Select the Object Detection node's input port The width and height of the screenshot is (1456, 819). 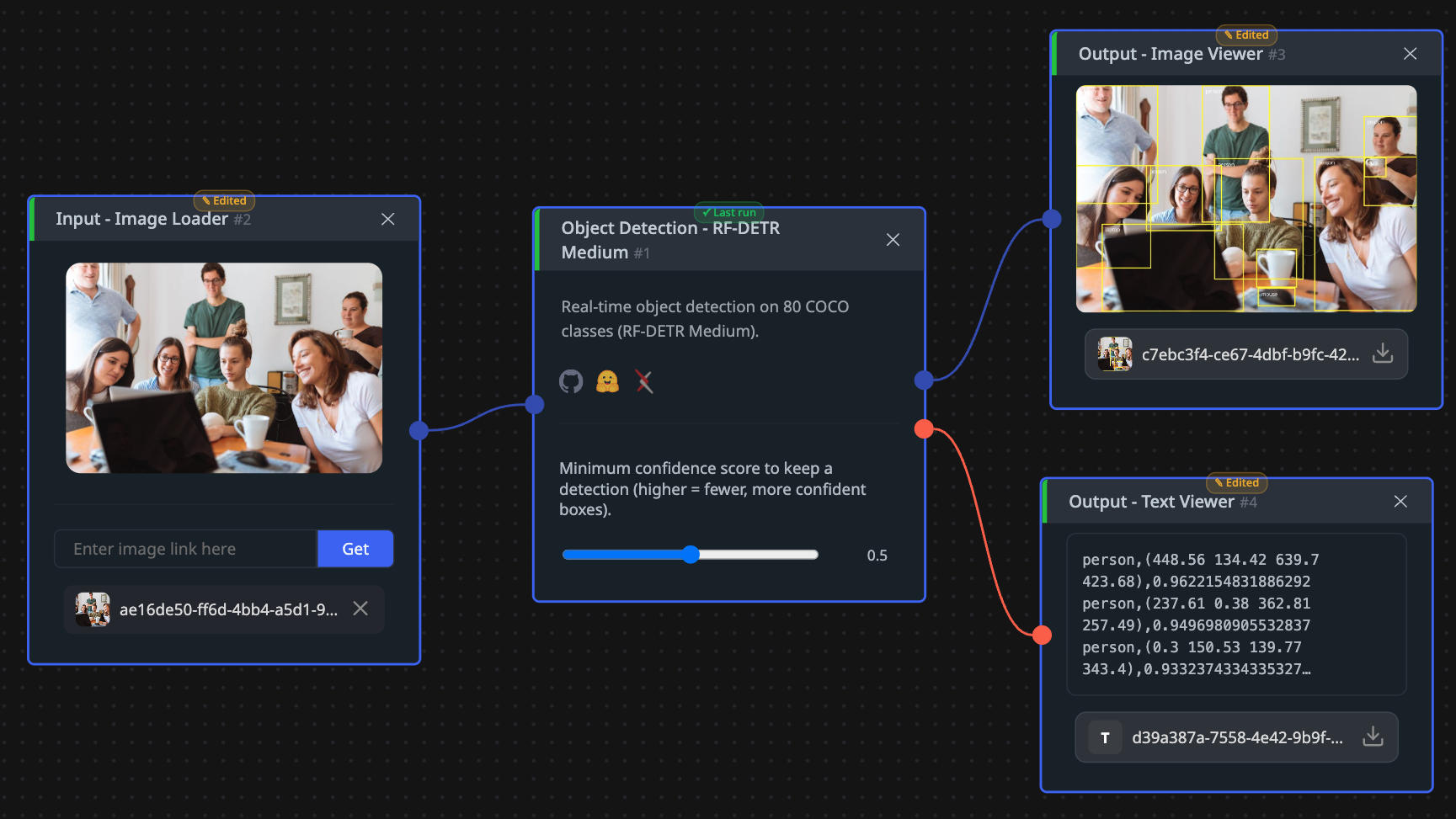coord(535,405)
